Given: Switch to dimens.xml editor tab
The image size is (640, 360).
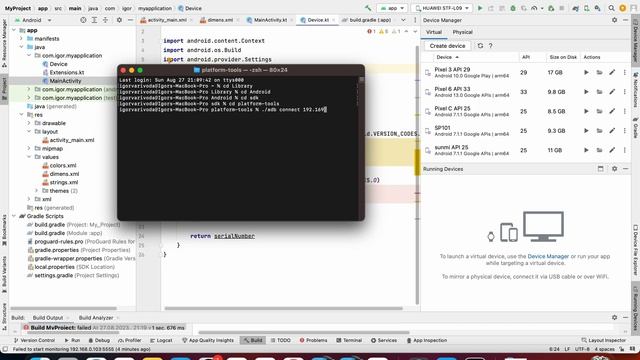Looking at the screenshot, I should click(220, 20).
